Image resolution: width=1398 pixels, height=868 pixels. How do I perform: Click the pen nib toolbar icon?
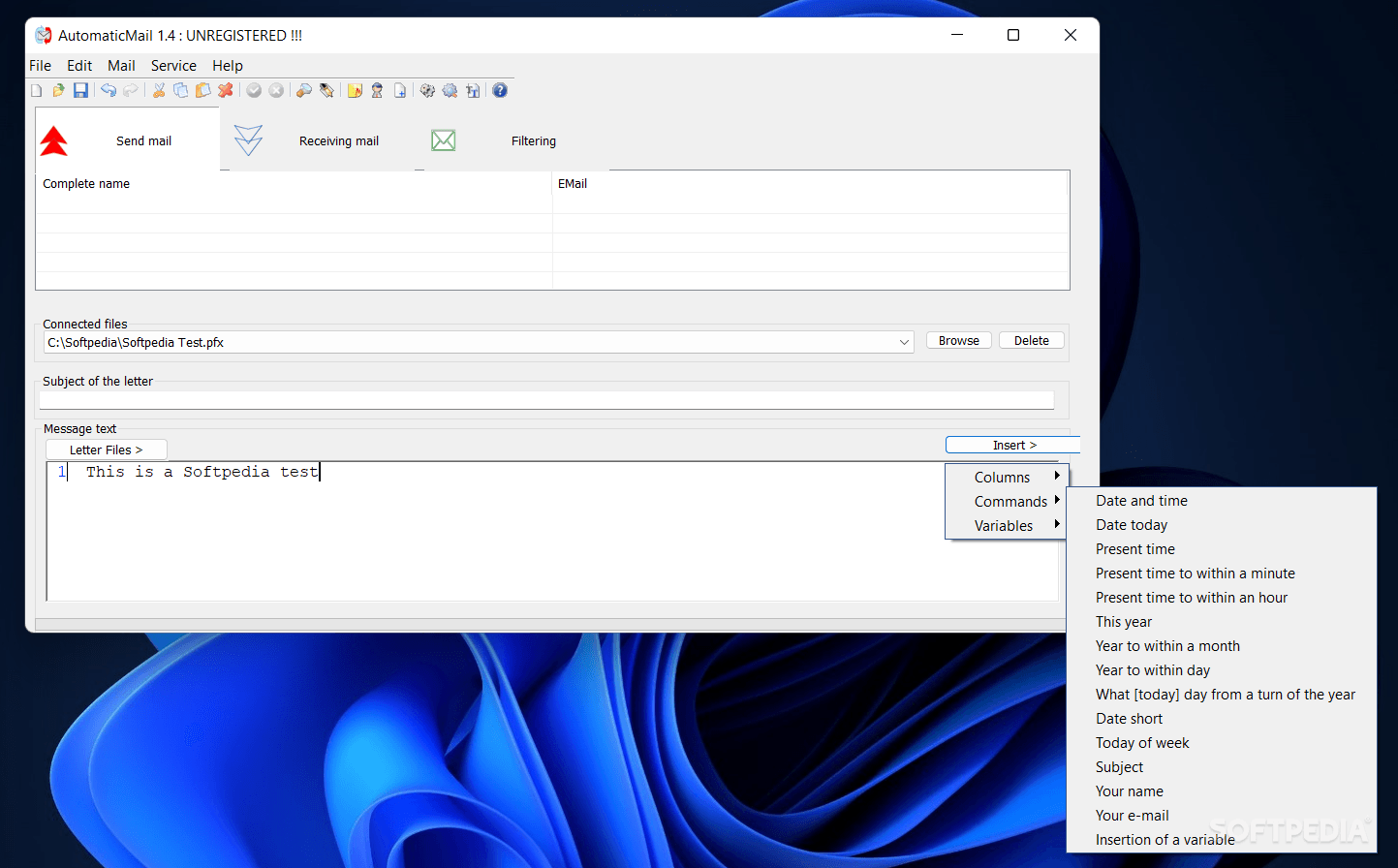tap(326, 90)
